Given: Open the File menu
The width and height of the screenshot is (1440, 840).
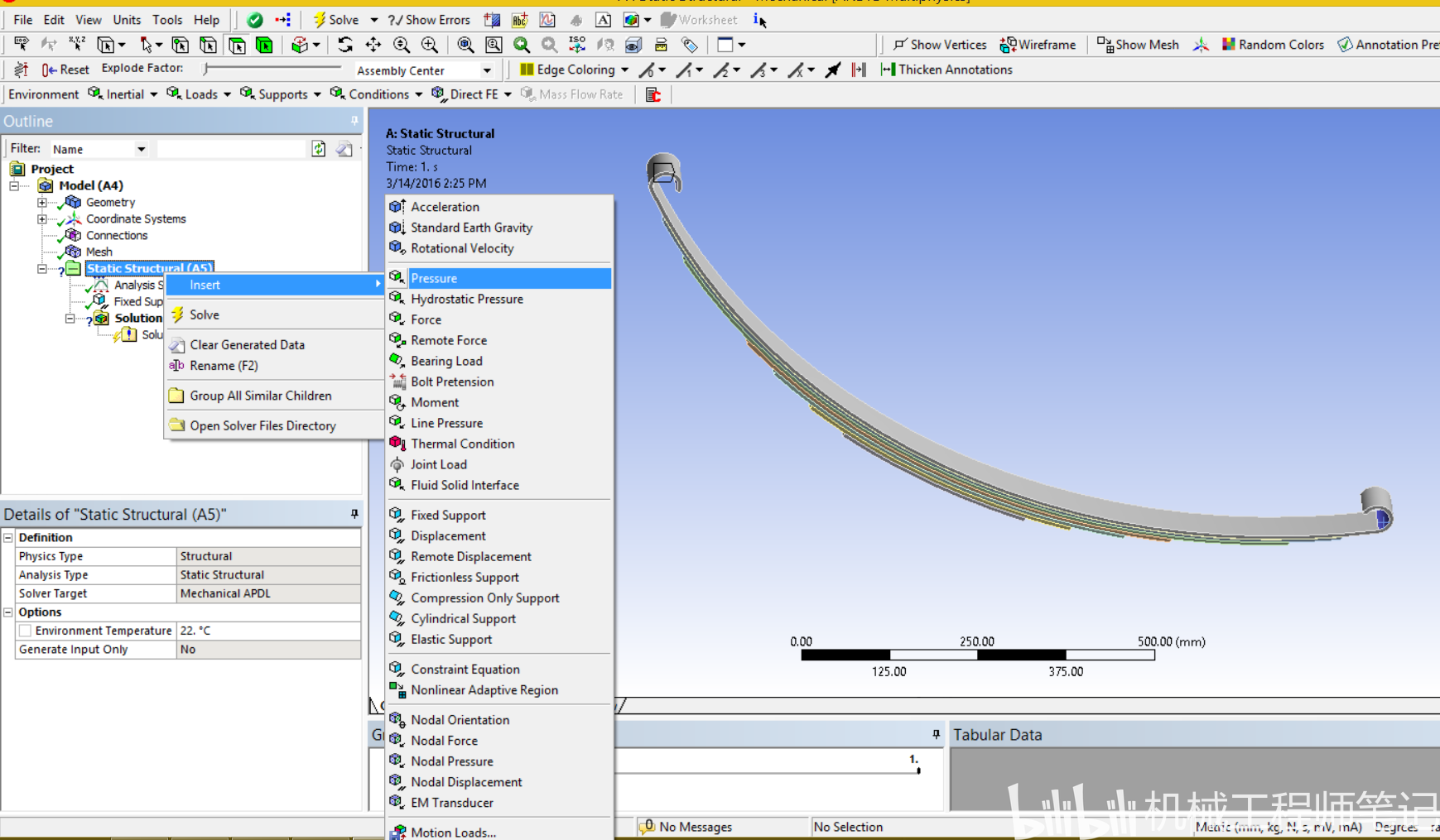Looking at the screenshot, I should pos(23,20).
